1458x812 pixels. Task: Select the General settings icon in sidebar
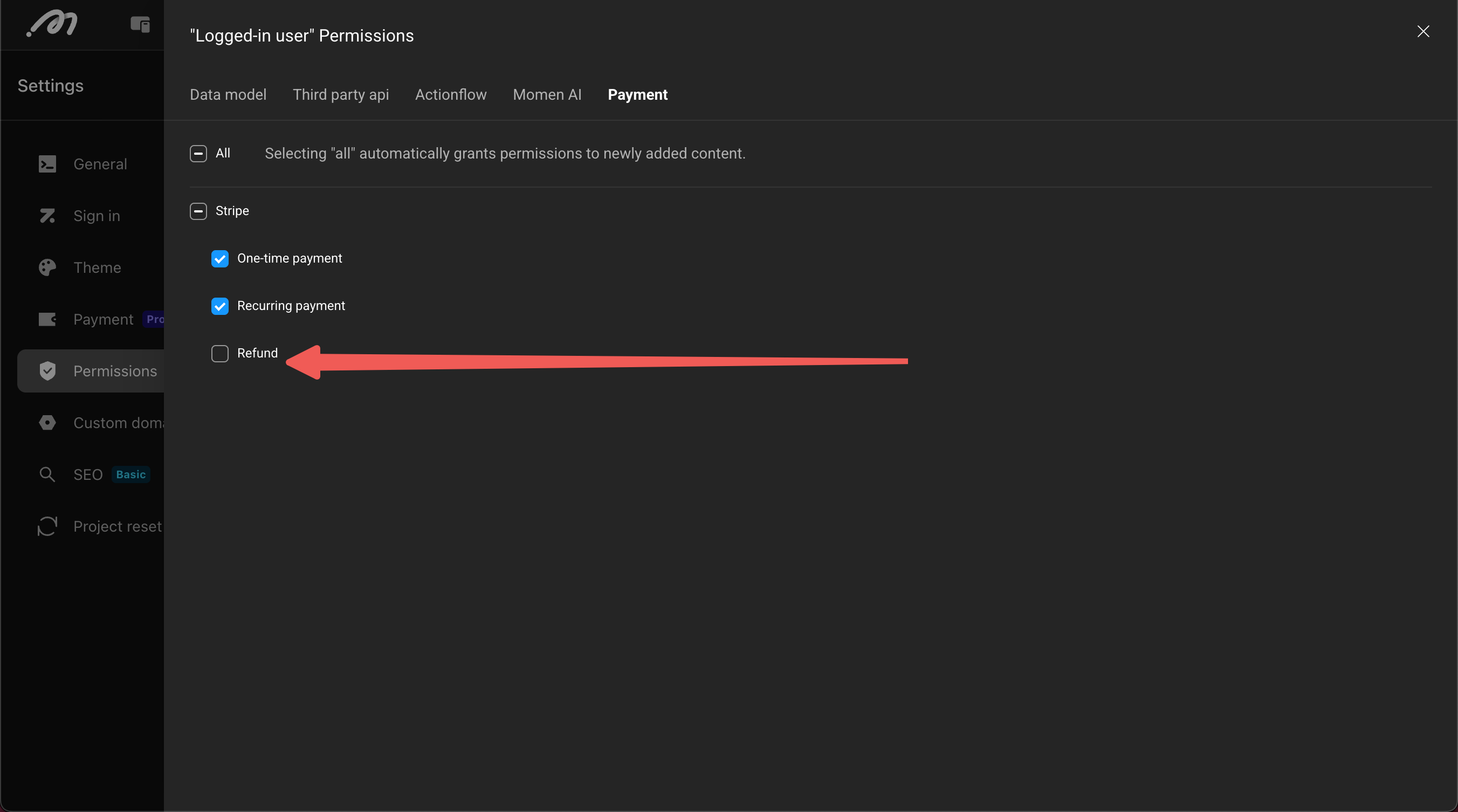pyautogui.click(x=47, y=164)
